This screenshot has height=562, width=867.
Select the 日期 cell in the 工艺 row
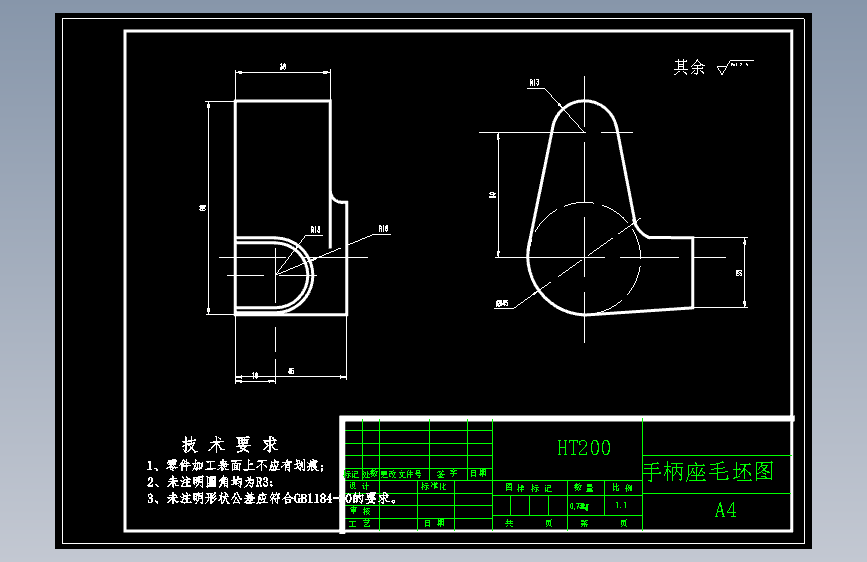click(x=435, y=523)
